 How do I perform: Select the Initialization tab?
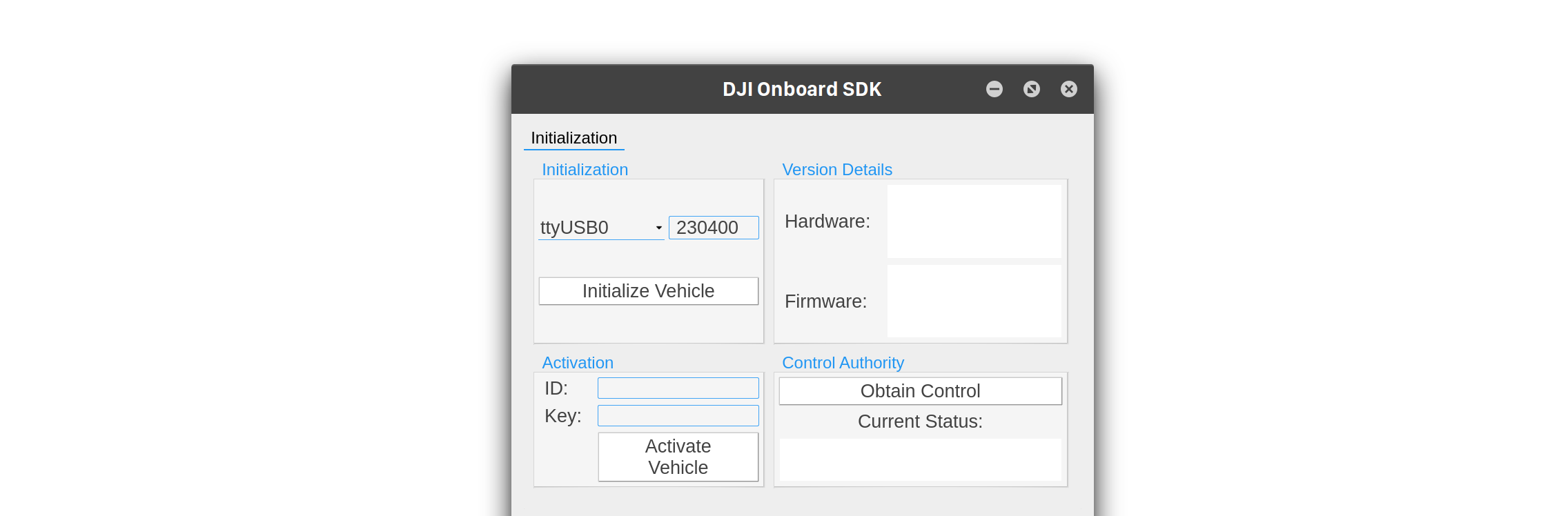tap(574, 138)
